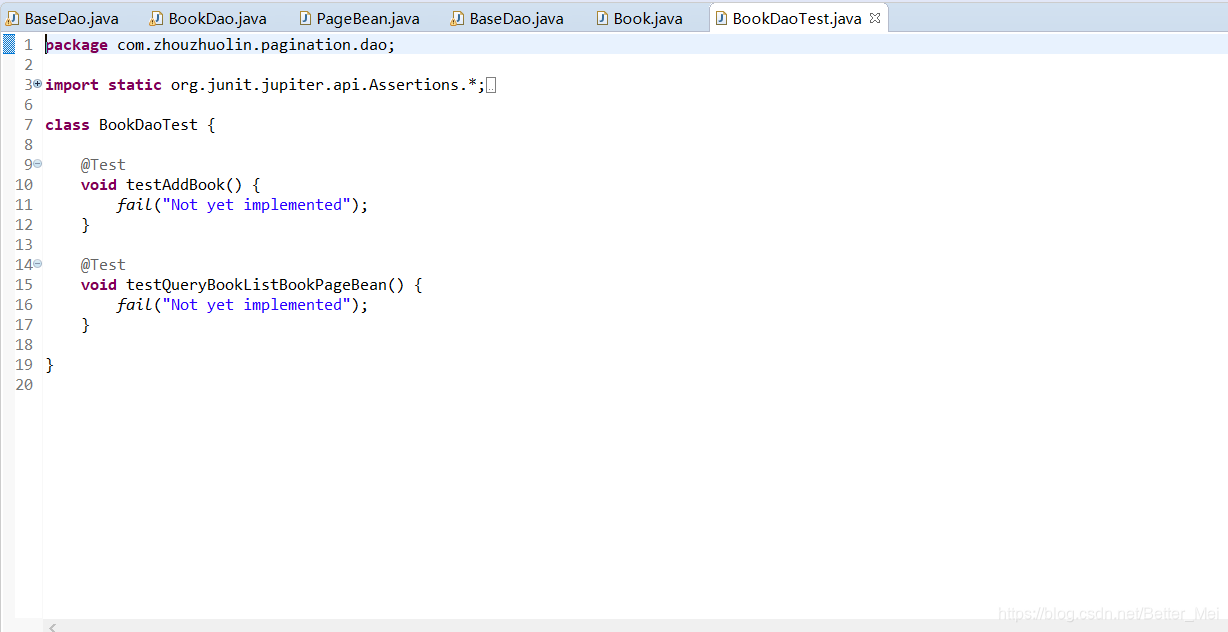Switch to the first BaseDao.java tab

coord(63,18)
